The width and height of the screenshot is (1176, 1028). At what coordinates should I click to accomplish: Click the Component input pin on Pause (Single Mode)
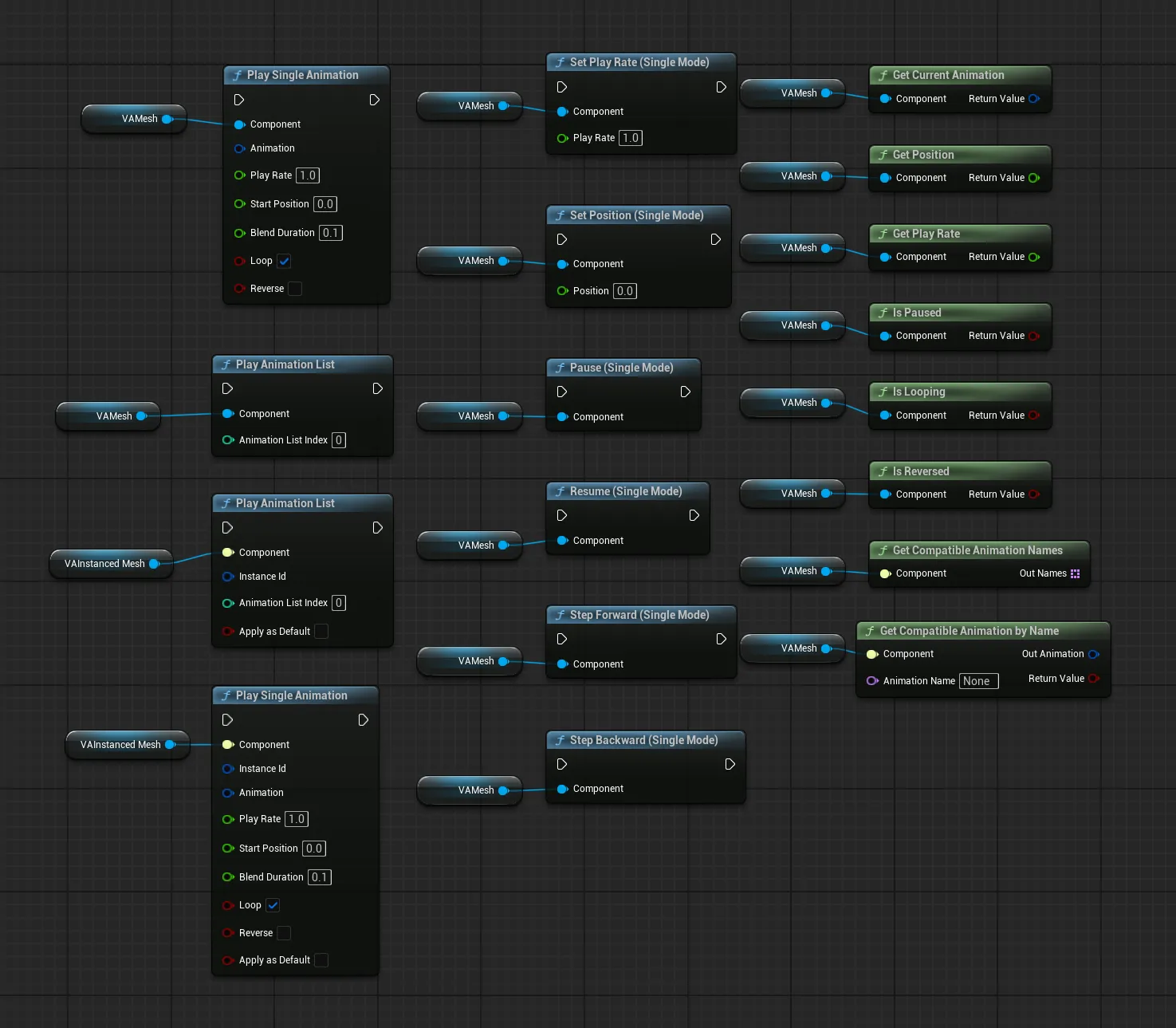pyautogui.click(x=562, y=416)
